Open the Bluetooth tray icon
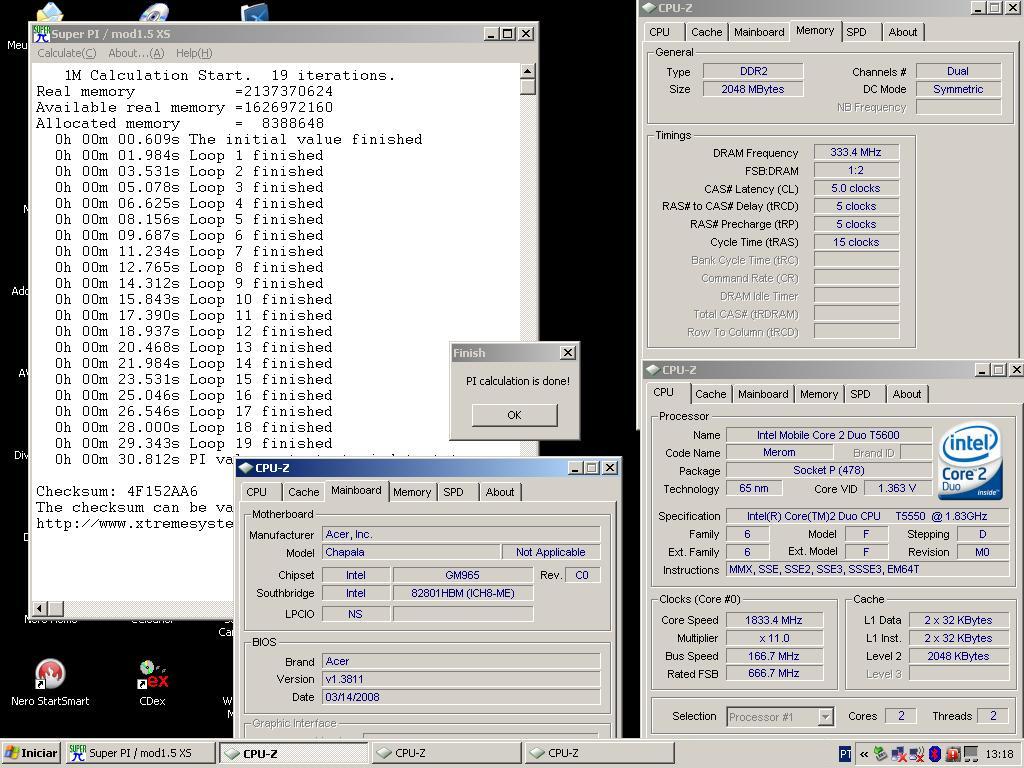The width and height of the screenshot is (1024, 768). coord(935,754)
